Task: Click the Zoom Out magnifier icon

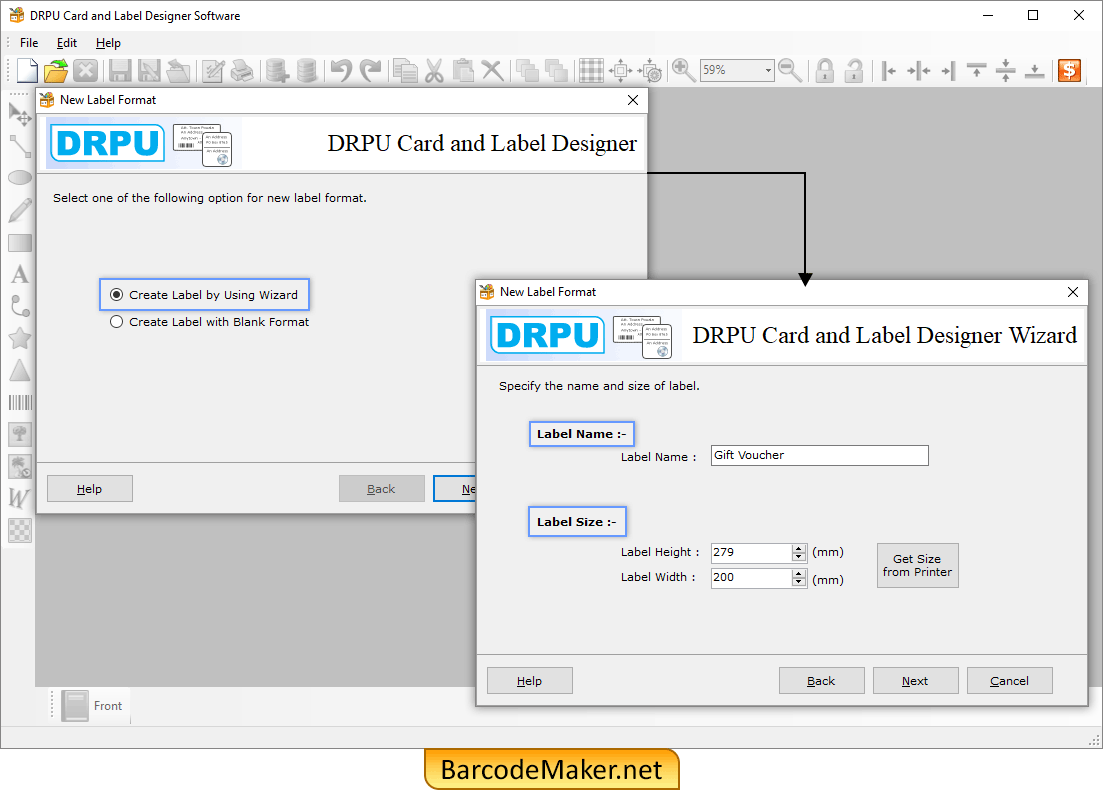Action: click(790, 70)
